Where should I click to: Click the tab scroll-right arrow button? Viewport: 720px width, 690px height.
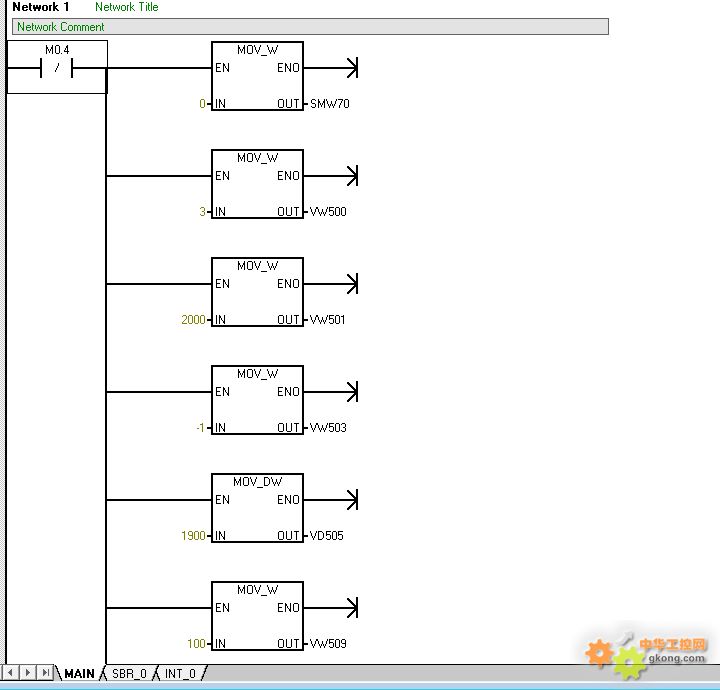point(28,673)
